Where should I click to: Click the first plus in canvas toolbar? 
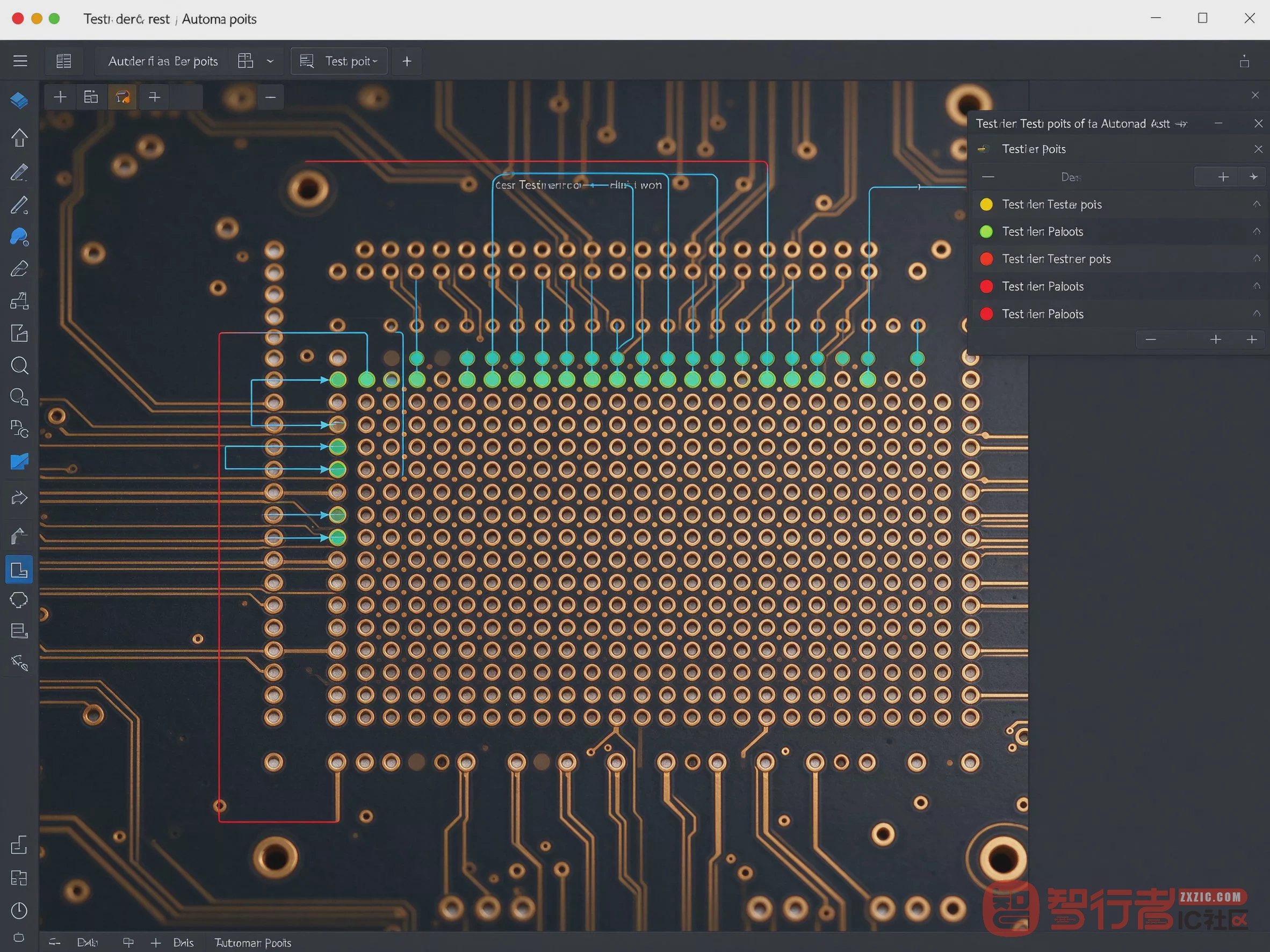(x=60, y=97)
